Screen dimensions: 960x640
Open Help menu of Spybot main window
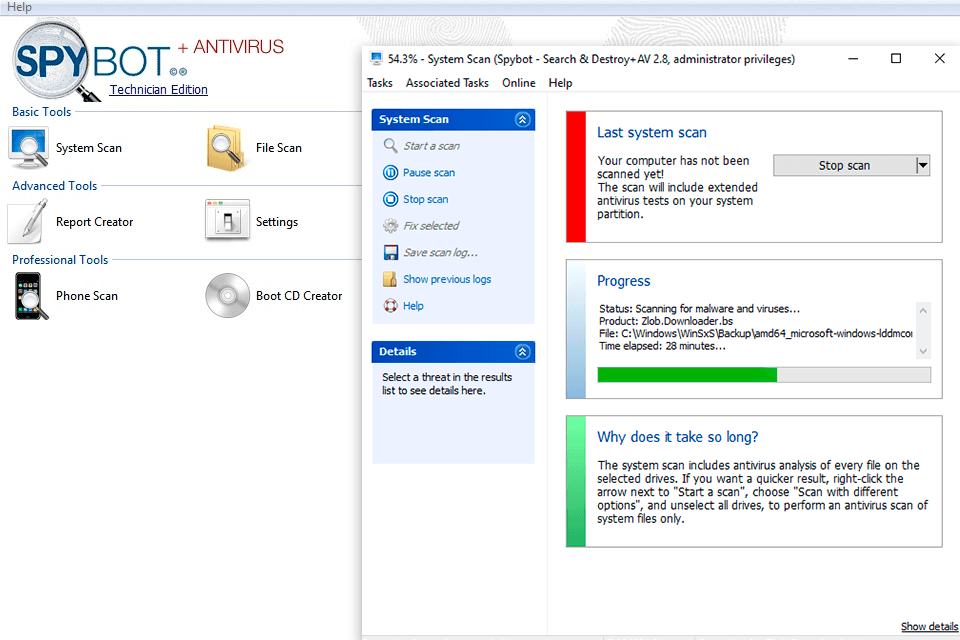coord(19,7)
